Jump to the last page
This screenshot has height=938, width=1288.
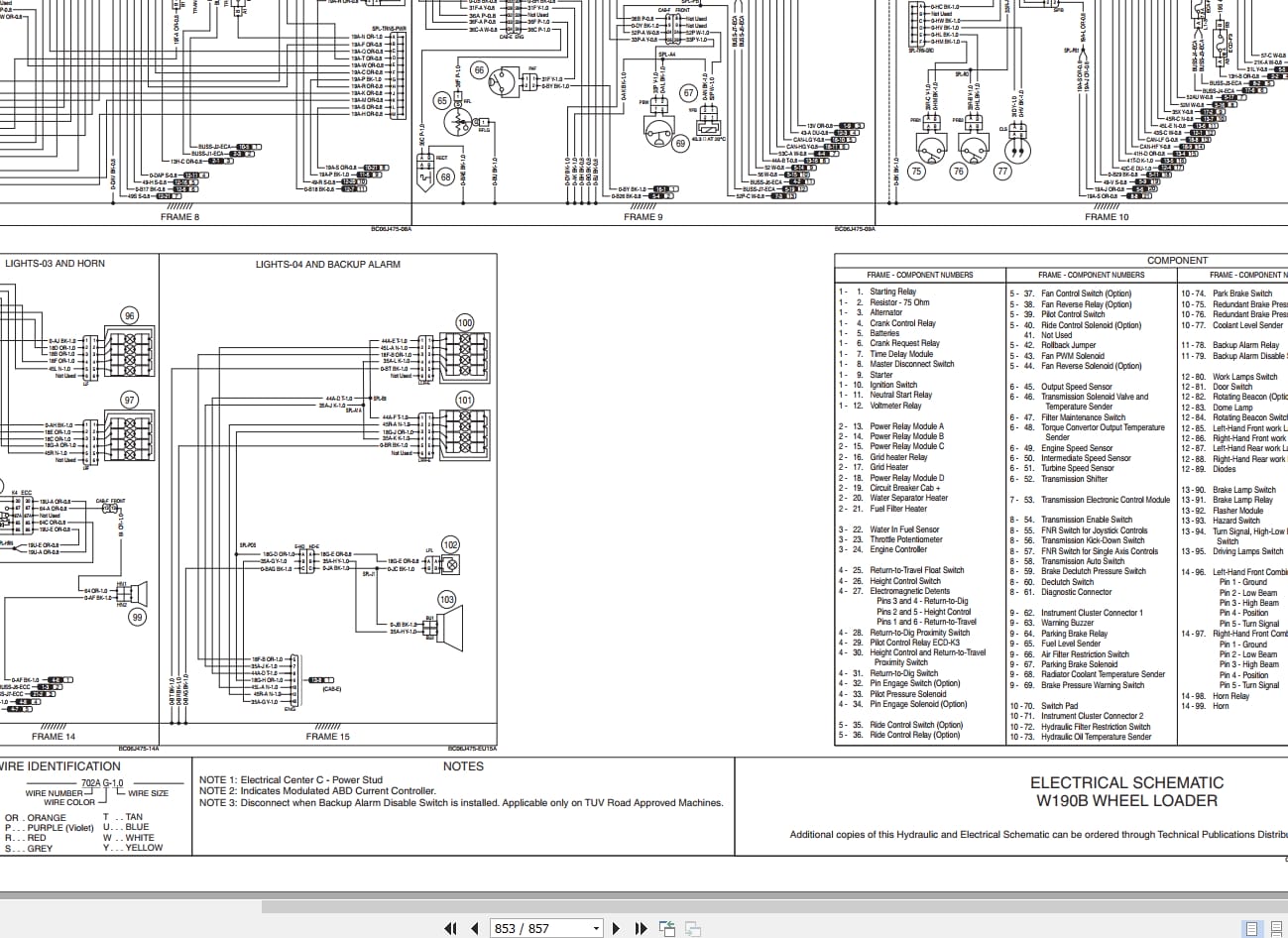pos(641,928)
